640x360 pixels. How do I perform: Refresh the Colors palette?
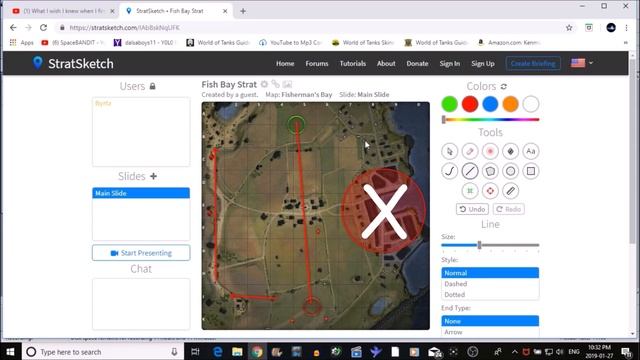pyautogui.click(x=504, y=87)
